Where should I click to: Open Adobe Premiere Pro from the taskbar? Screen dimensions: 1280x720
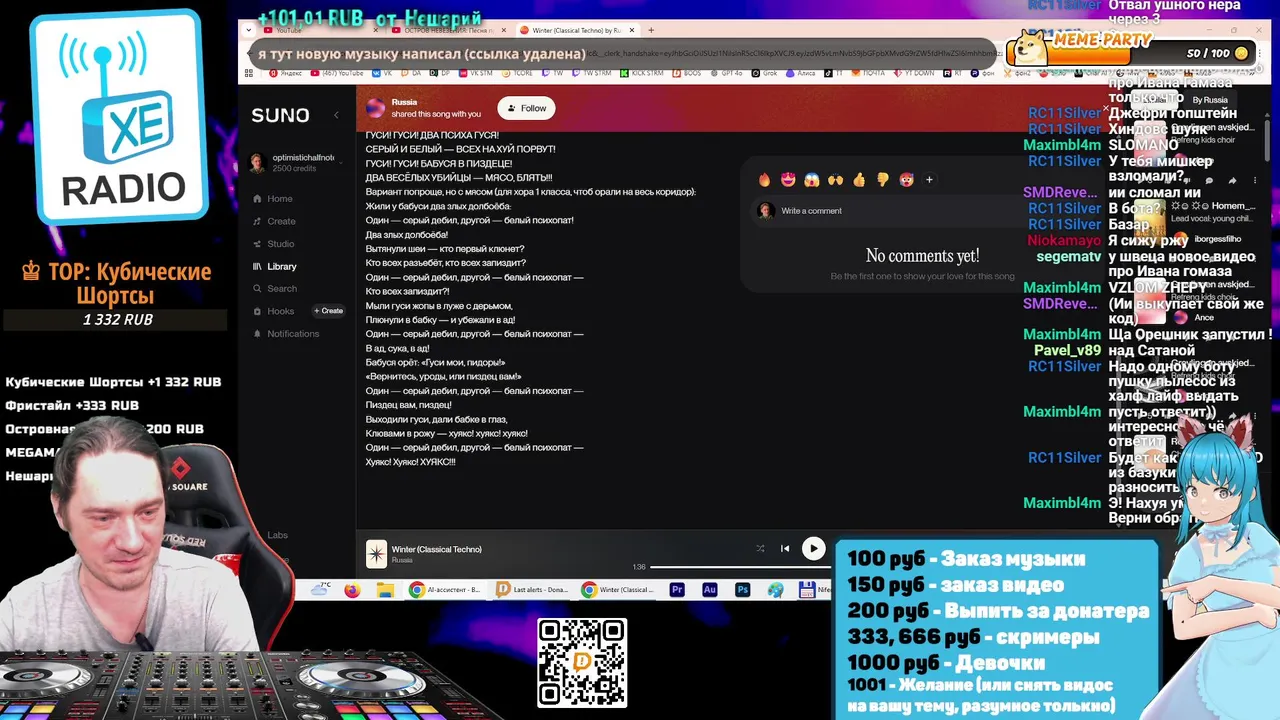tap(677, 590)
